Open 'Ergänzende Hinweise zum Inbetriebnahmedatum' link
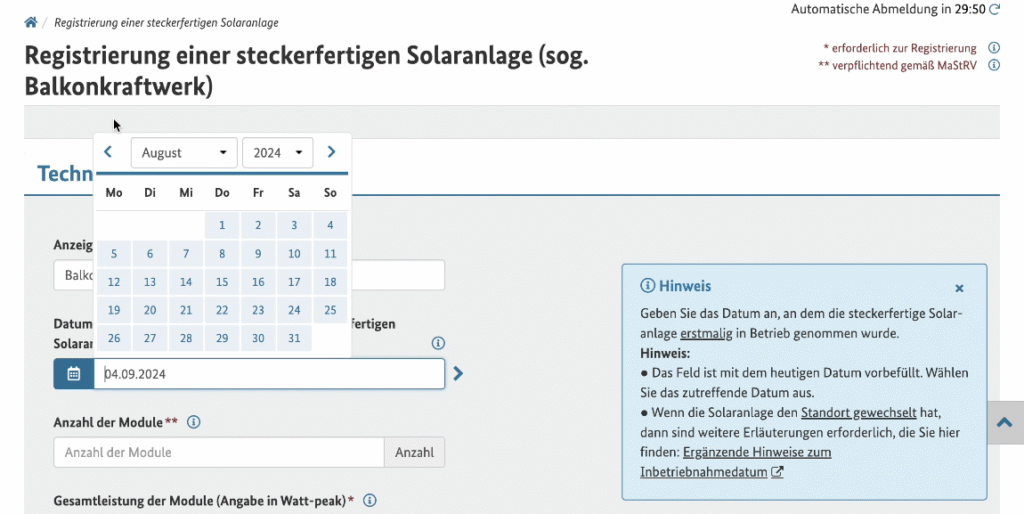The width and height of the screenshot is (1024, 514). point(735,462)
